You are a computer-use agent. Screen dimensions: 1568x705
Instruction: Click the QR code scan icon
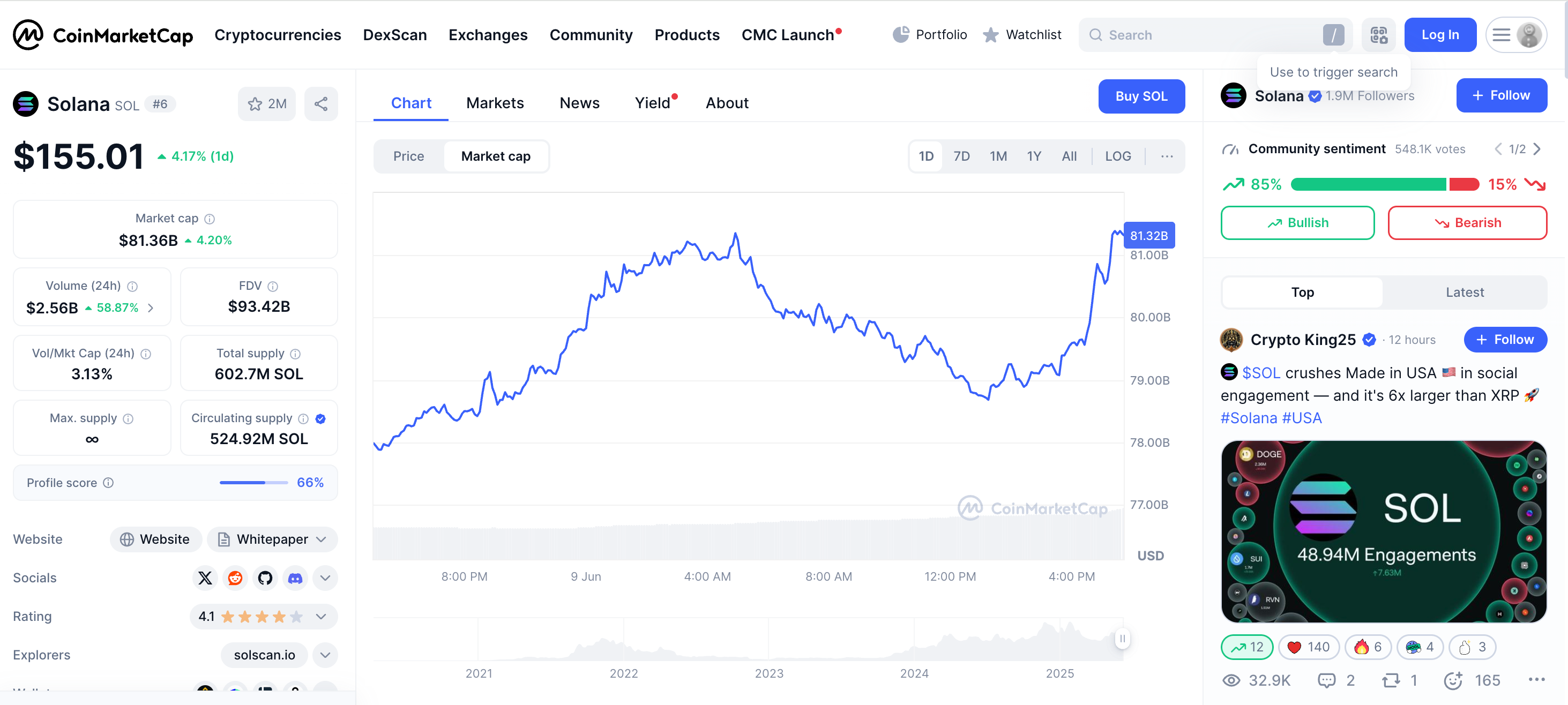click(x=1379, y=35)
